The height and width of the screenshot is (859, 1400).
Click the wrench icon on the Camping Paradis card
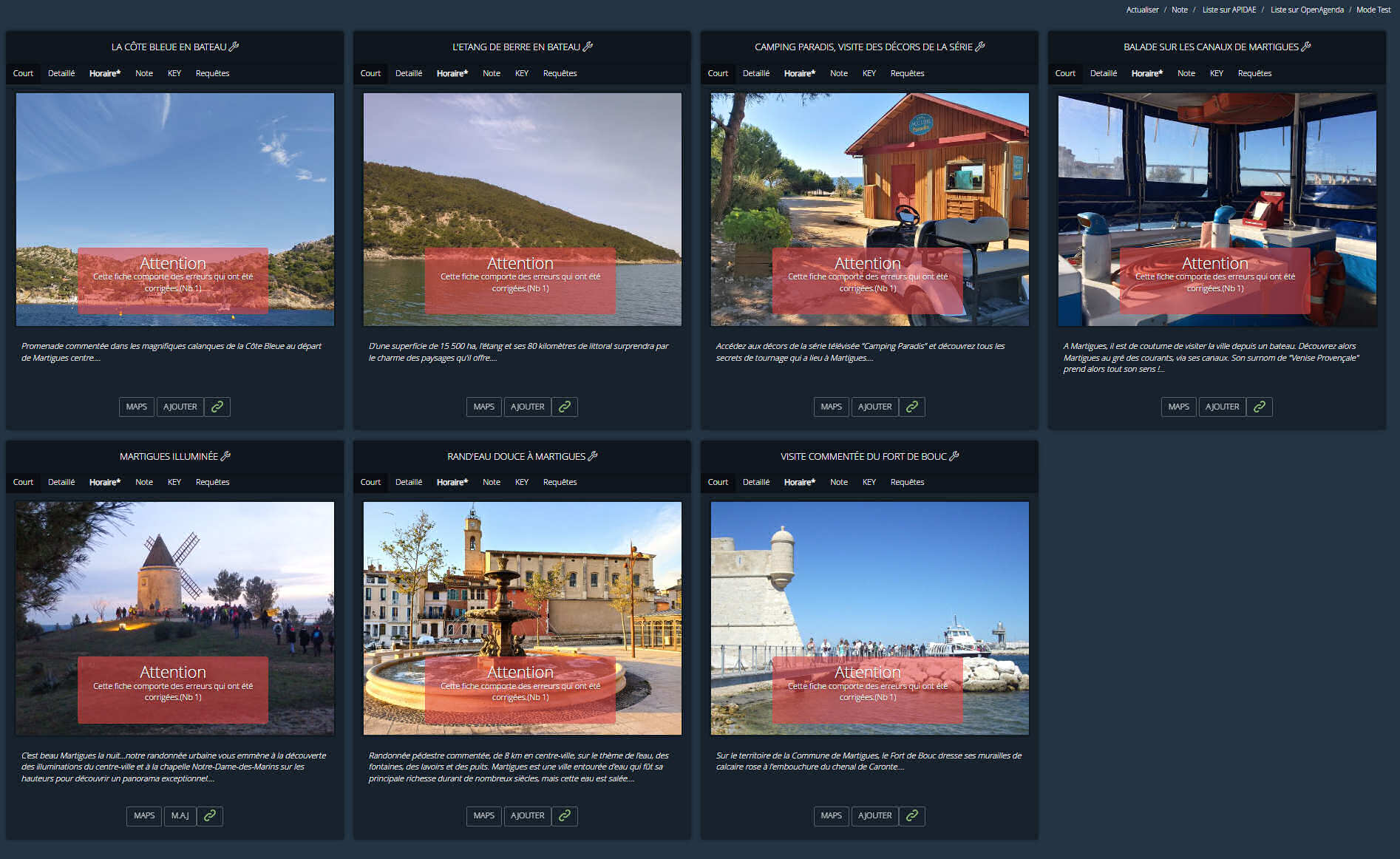(981, 46)
